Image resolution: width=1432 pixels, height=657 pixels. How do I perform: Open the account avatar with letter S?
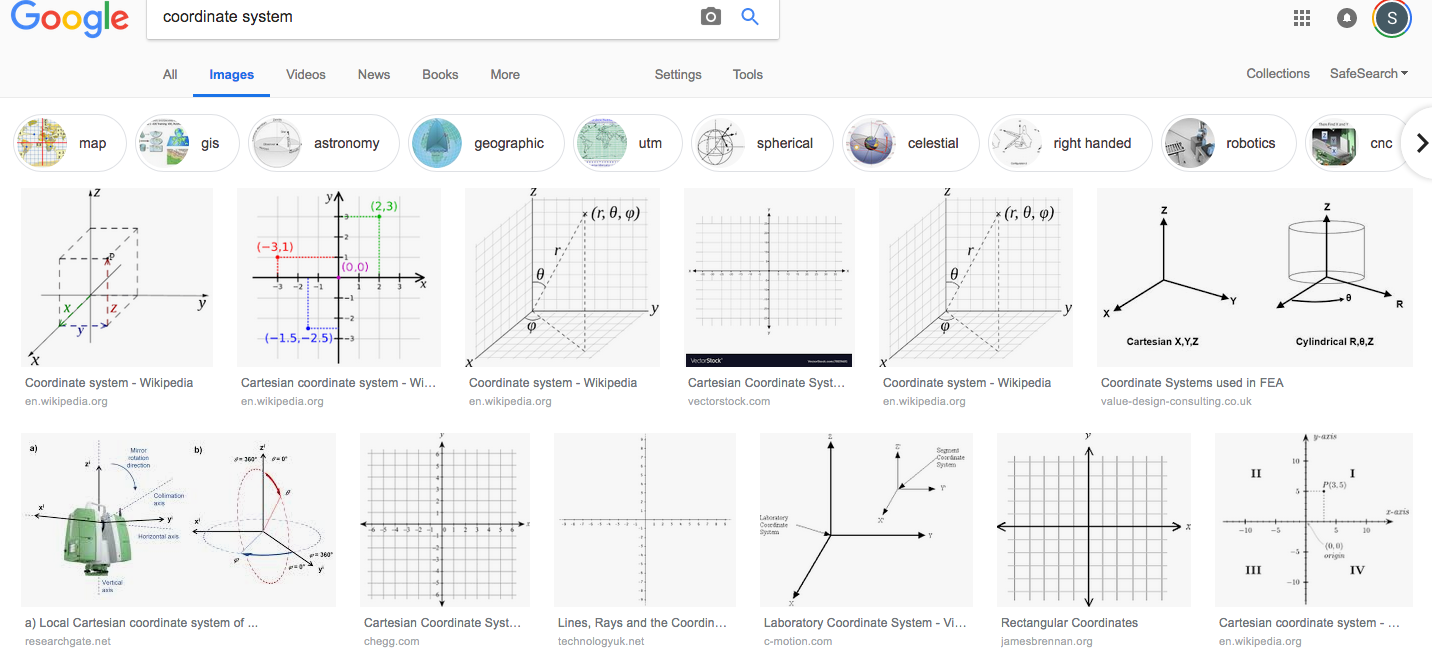pos(1392,18)
